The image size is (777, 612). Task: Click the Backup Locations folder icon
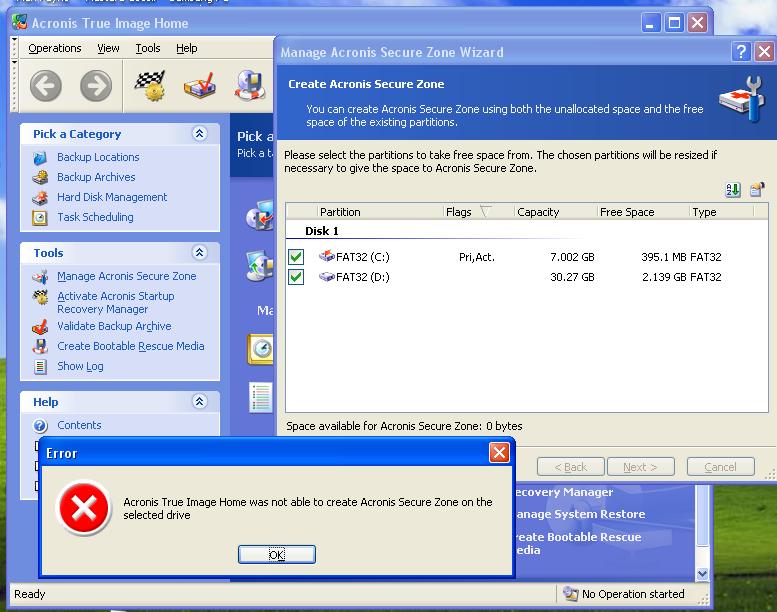click(x=40, y=158)
